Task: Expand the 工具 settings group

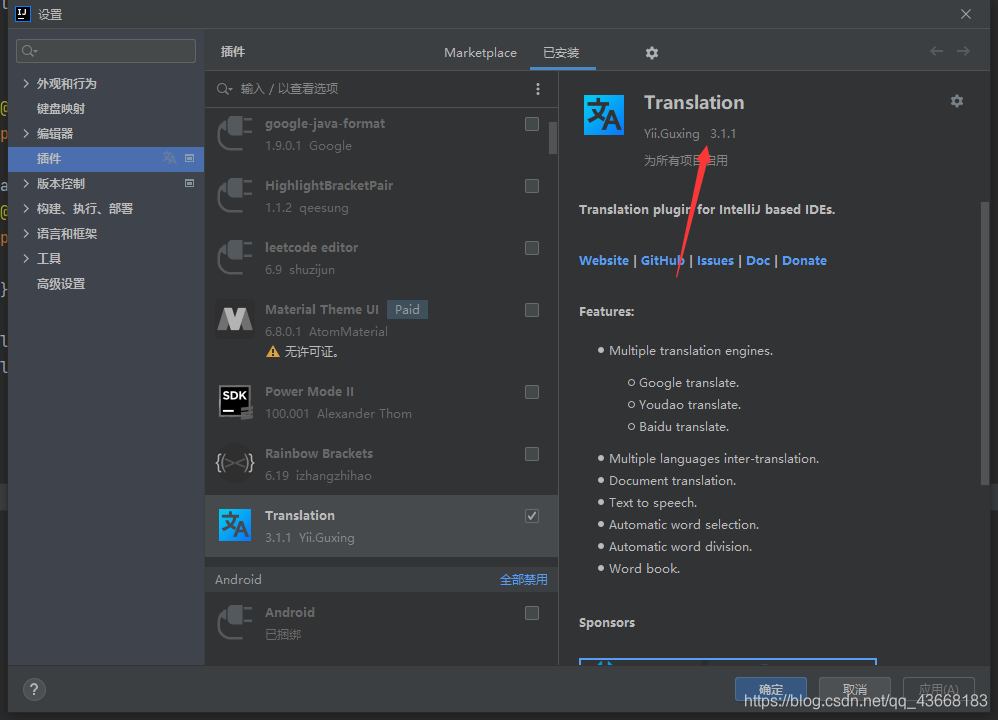Action: click(x=26, y=258)
